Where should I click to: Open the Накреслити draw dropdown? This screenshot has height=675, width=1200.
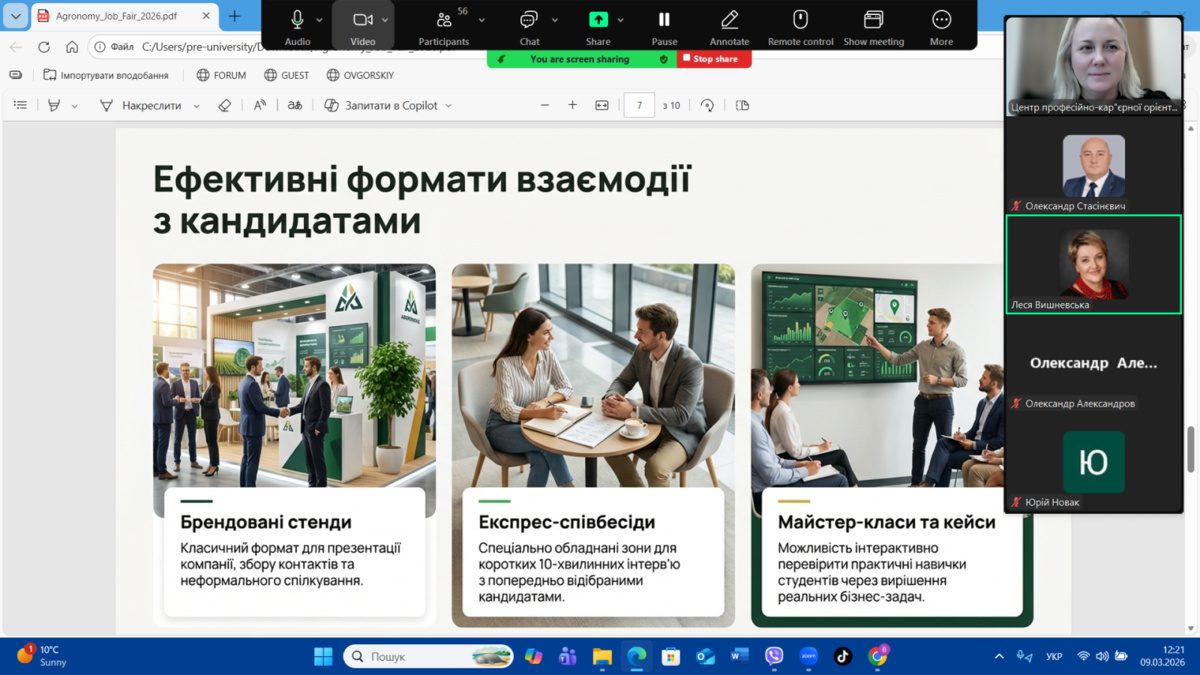pyautogui.click(x=196, y=106)
